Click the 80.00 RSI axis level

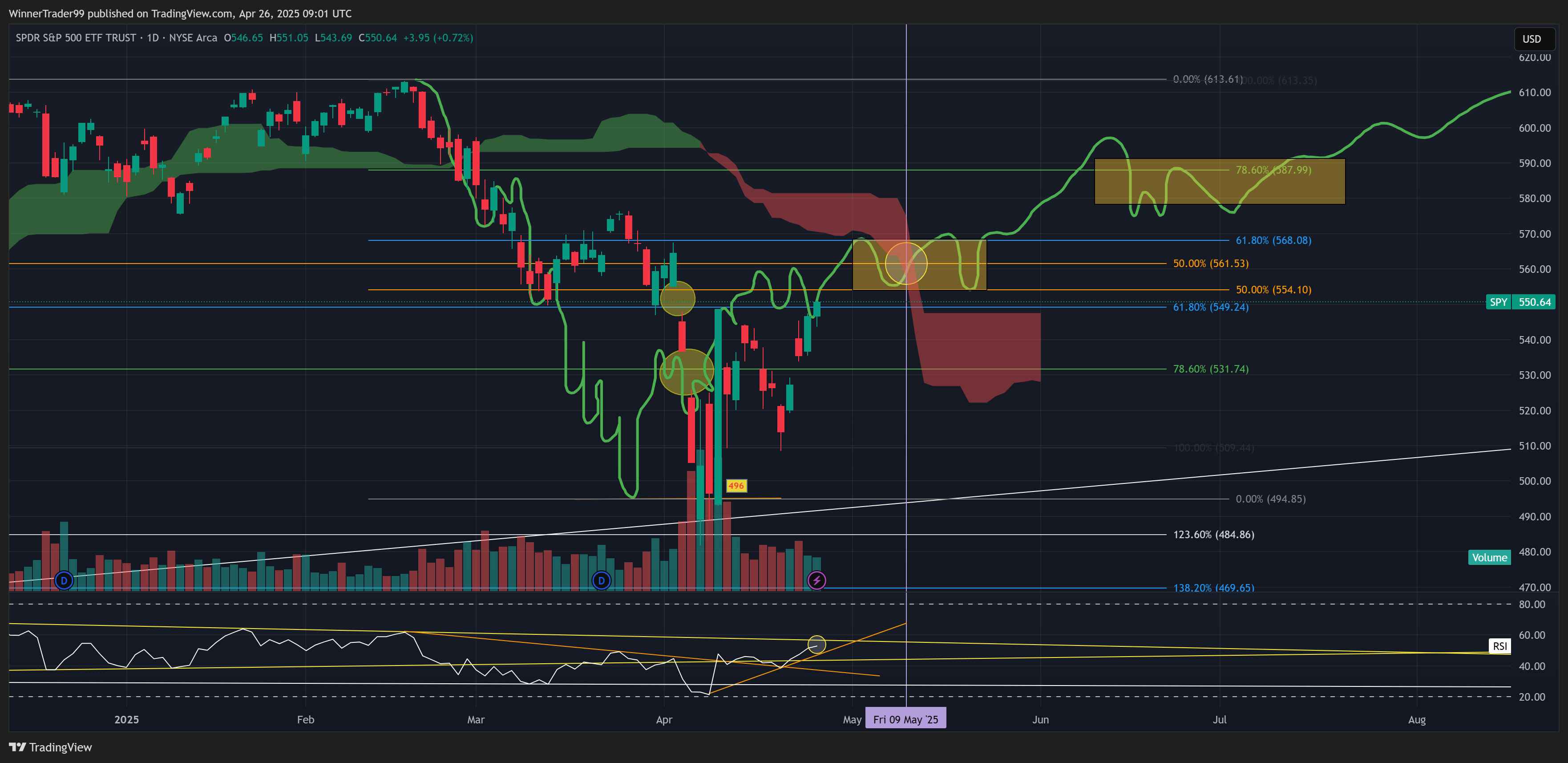click(x=1532, y=604)
